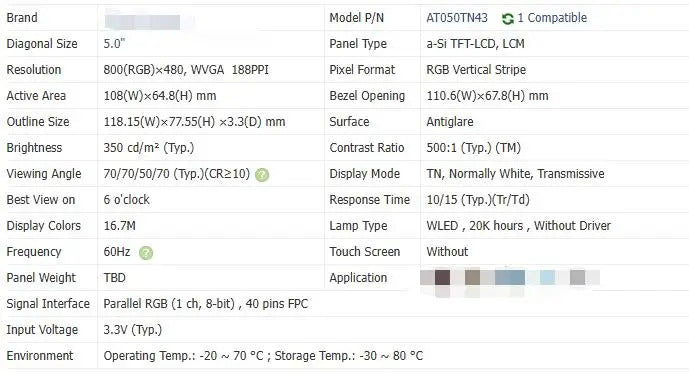
Task: Click the Bezel Opening dimensions value
Action: pyautogui.click(x=487, y=96)
